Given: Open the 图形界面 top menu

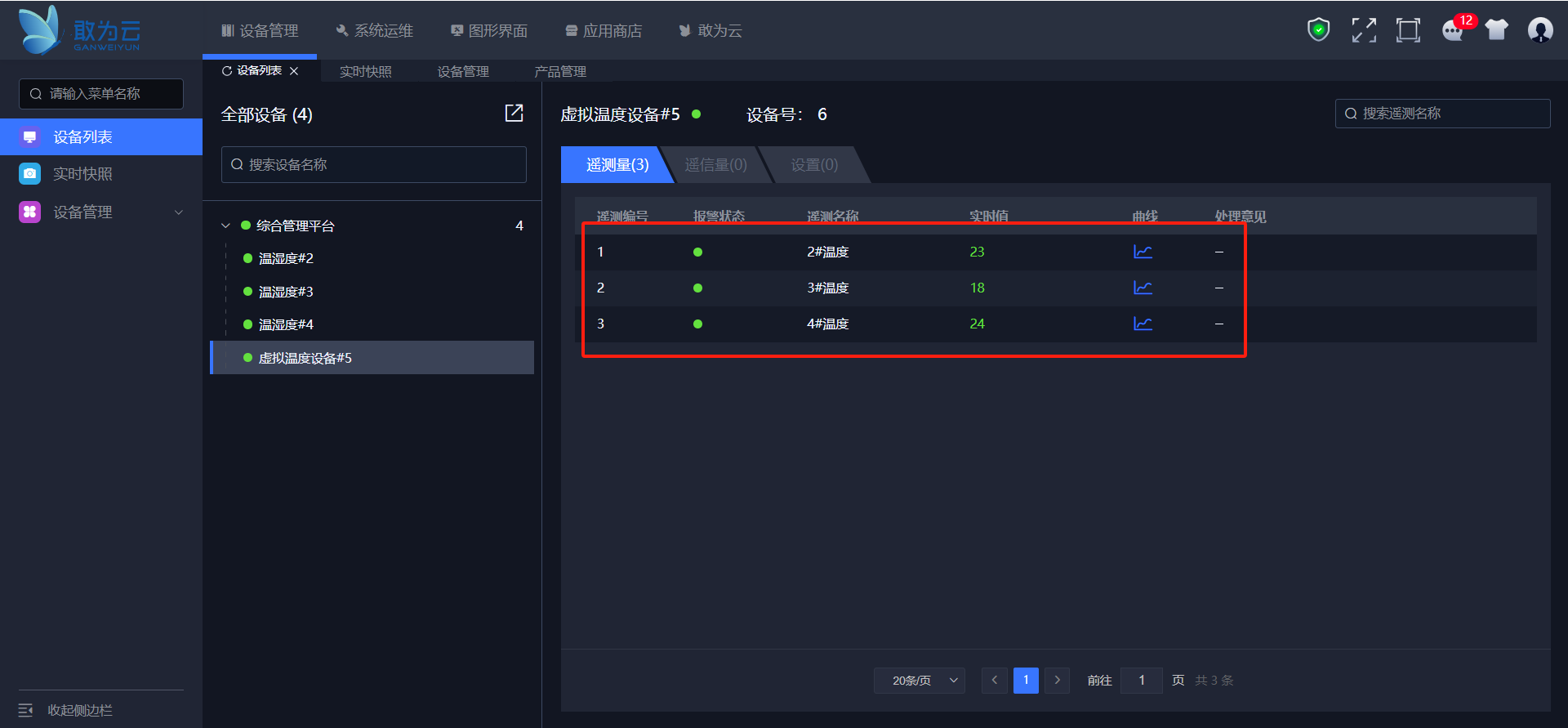Looking at the screenshot, I should [489, 31].
